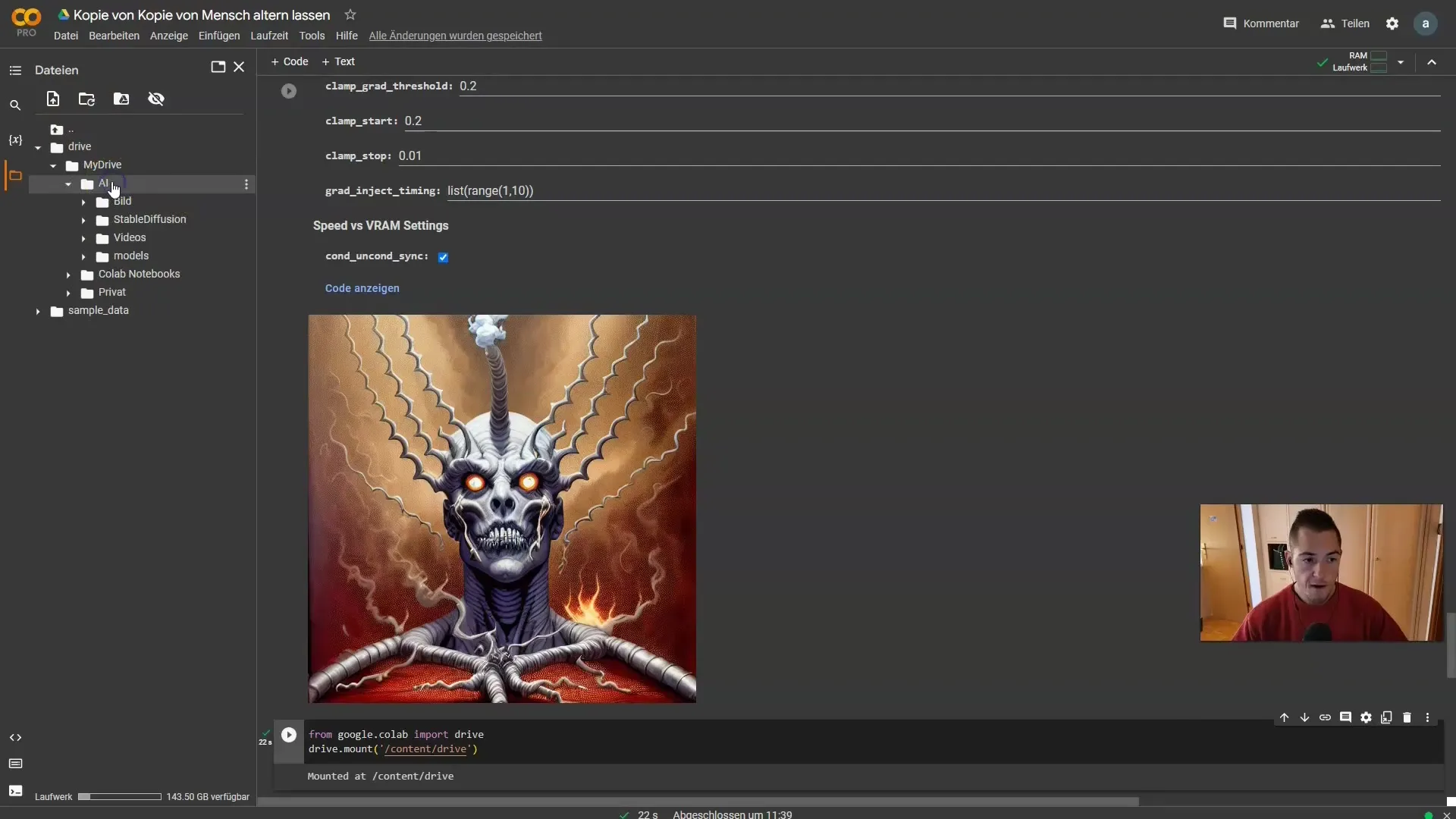Open the AI folder three-dot menu
1456x819 pixels.
pos(246,184)
